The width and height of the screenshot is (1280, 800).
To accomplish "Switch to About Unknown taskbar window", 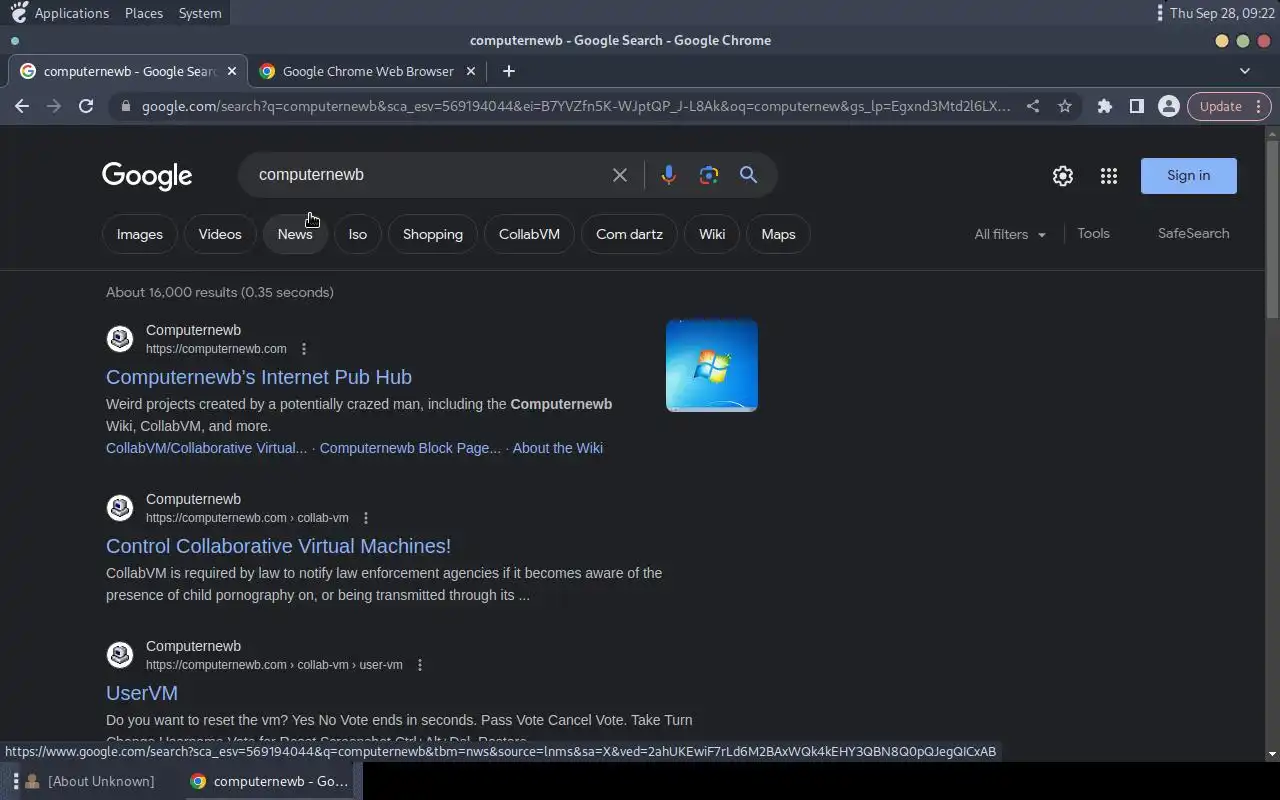I will [90, 781].
